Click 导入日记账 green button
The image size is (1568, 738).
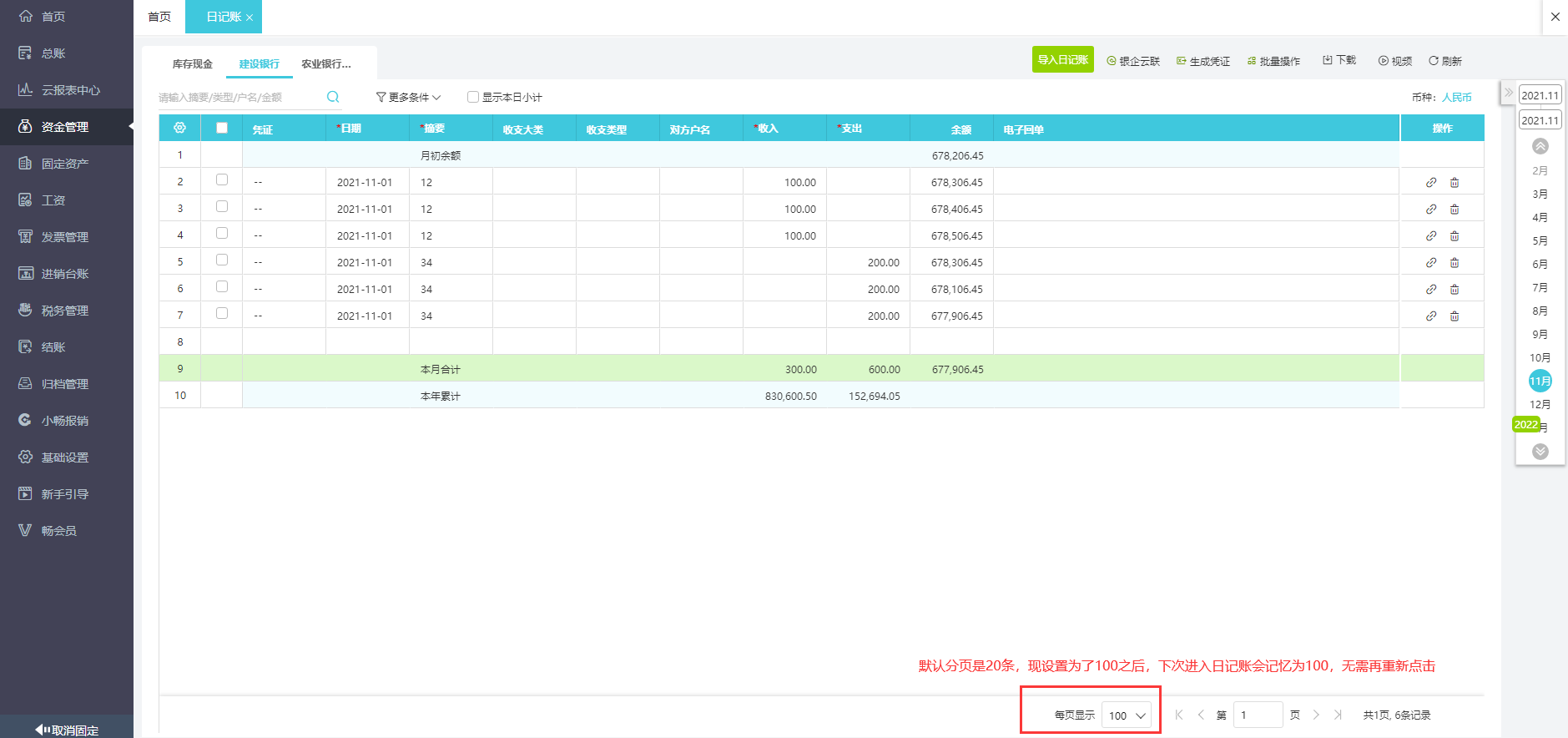(x=1062, y=60)
